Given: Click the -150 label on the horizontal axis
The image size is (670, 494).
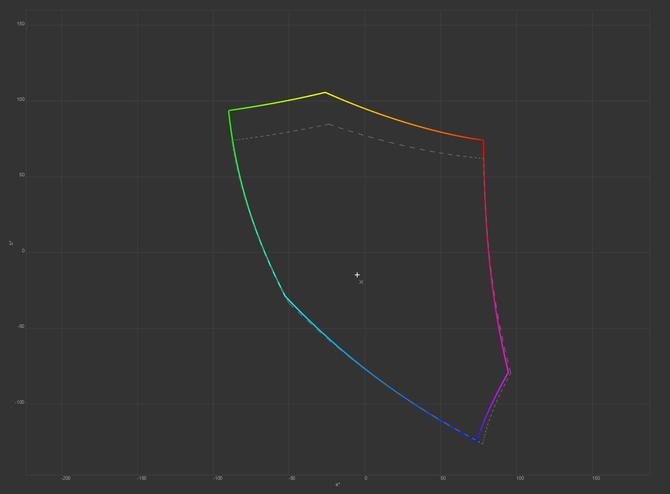Looking at the screenshot, I should point(142,478).
